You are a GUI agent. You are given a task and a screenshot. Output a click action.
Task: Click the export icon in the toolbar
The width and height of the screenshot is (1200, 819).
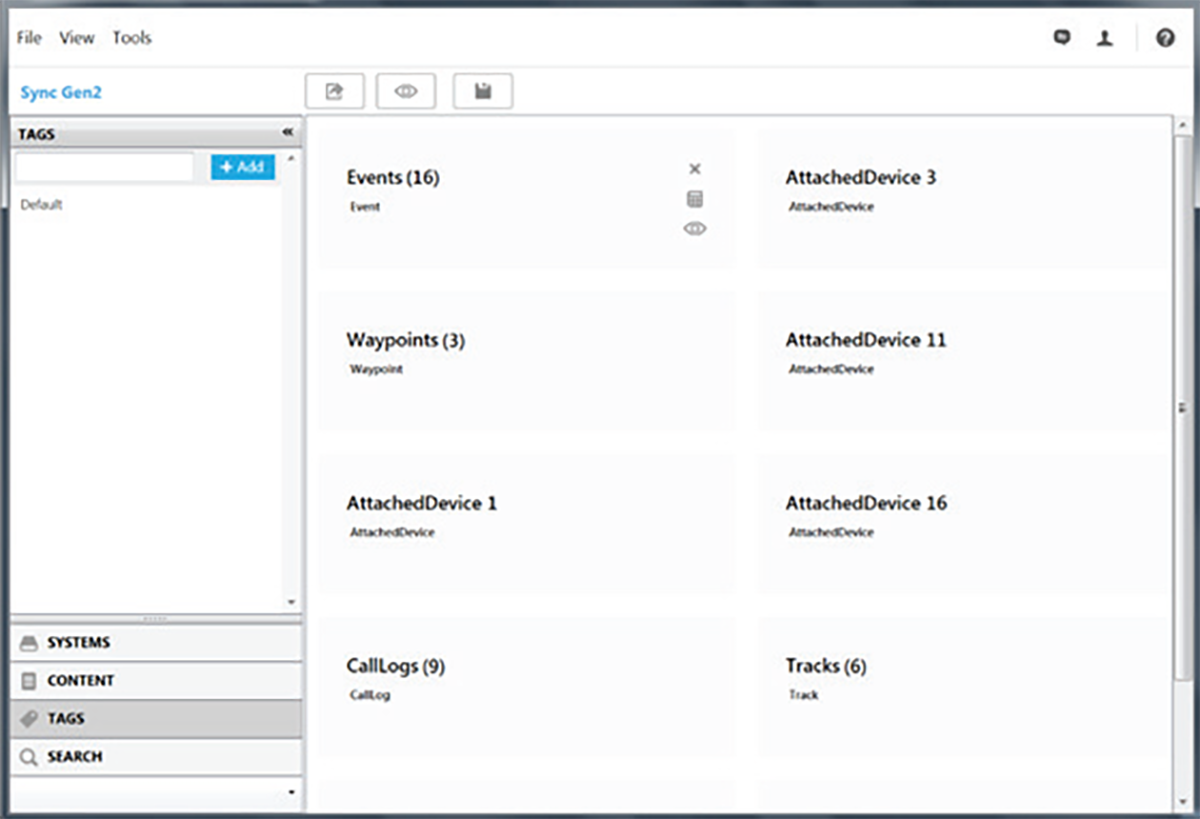click(x=334, y=91)
